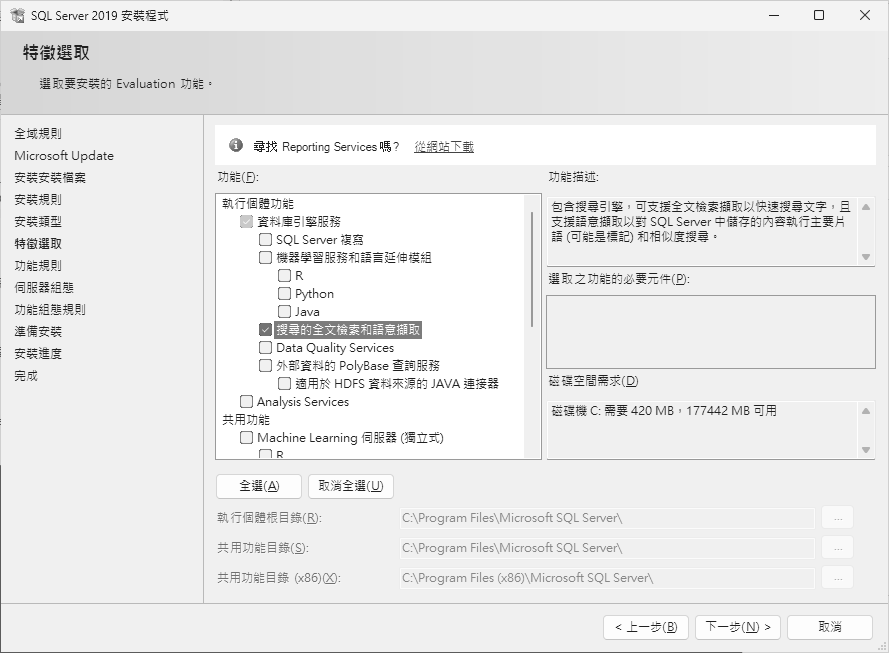Screen dimensions: 889x653
Task: Click the 選取之功能的必要元件 list box
Action: click(x=711, y=332)
